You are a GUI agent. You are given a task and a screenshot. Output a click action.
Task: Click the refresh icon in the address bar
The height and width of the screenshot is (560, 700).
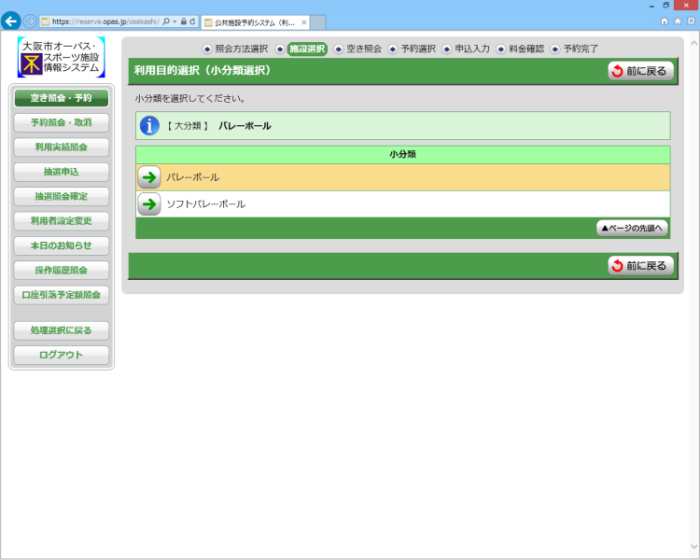tap(192, 21)
